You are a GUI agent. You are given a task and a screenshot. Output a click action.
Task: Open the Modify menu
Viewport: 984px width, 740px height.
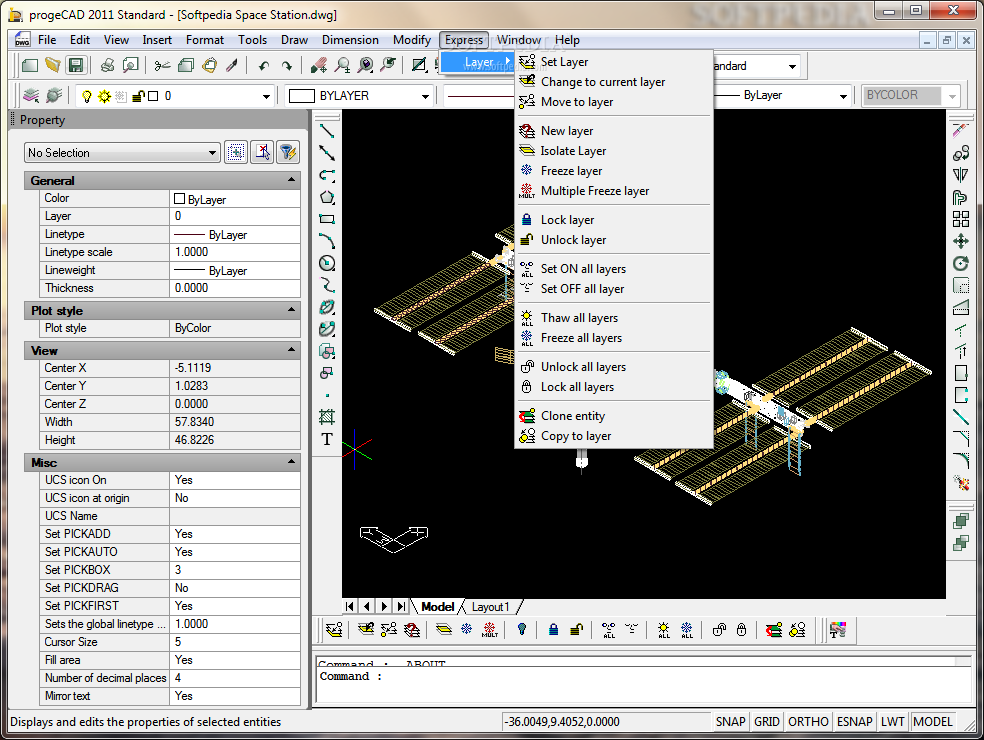click(412, 40)
